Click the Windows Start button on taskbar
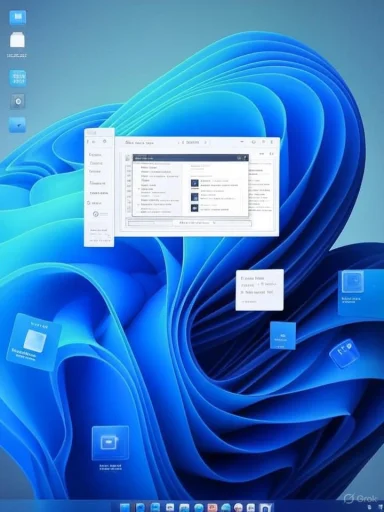This screenshot has height=512, width=384. (125, 507)
